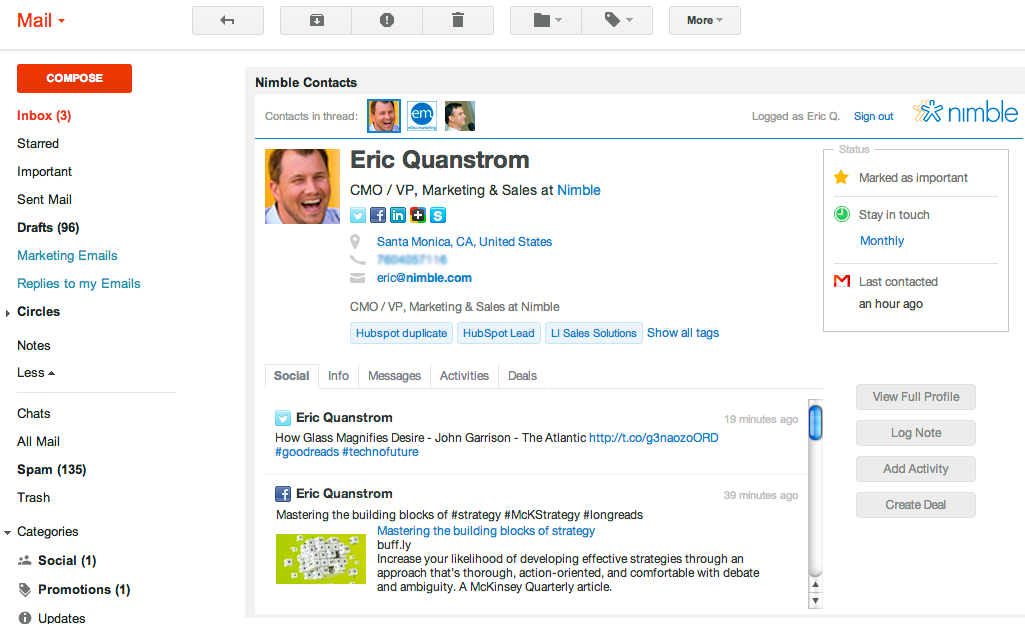Open Spam (135) folder
This screenshot has width=1025, height=624.
[52, 470]
